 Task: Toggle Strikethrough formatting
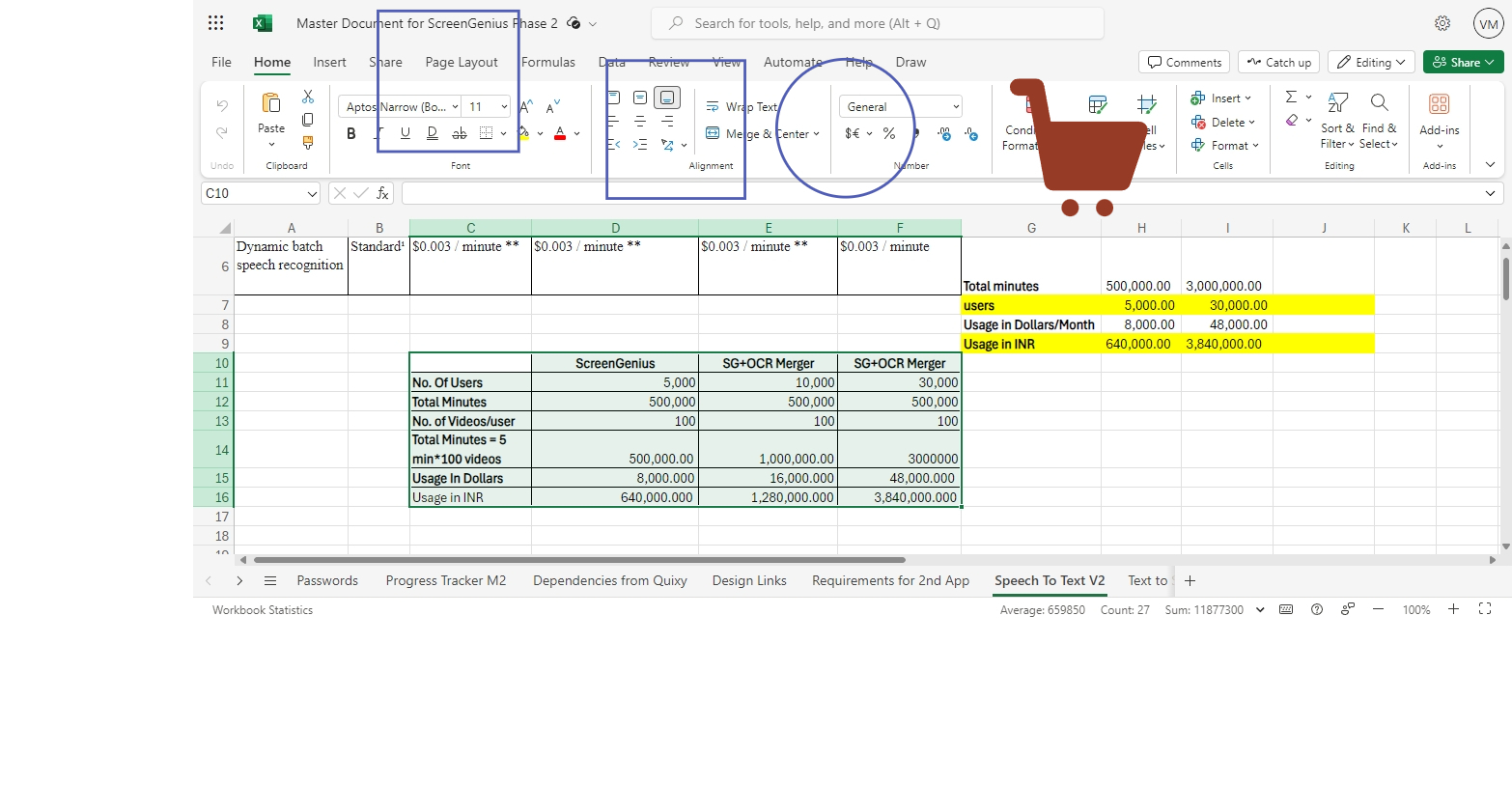point(460,133)
